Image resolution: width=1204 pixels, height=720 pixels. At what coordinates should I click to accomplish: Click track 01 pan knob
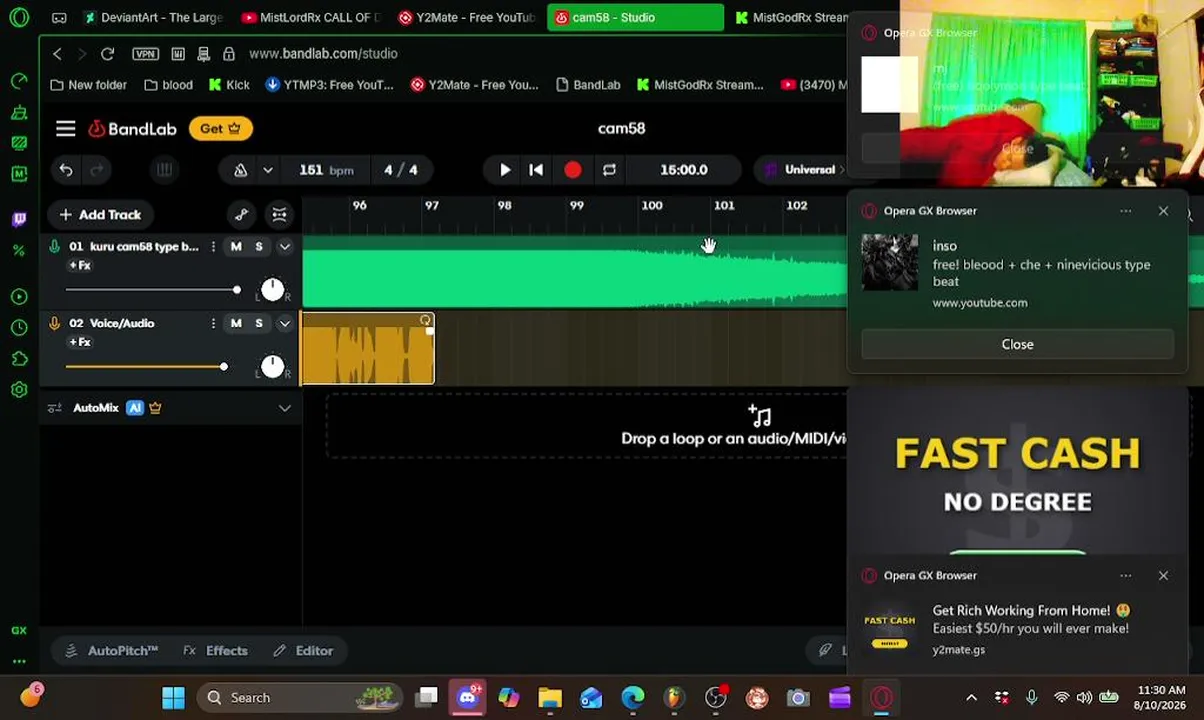[272, 290]
